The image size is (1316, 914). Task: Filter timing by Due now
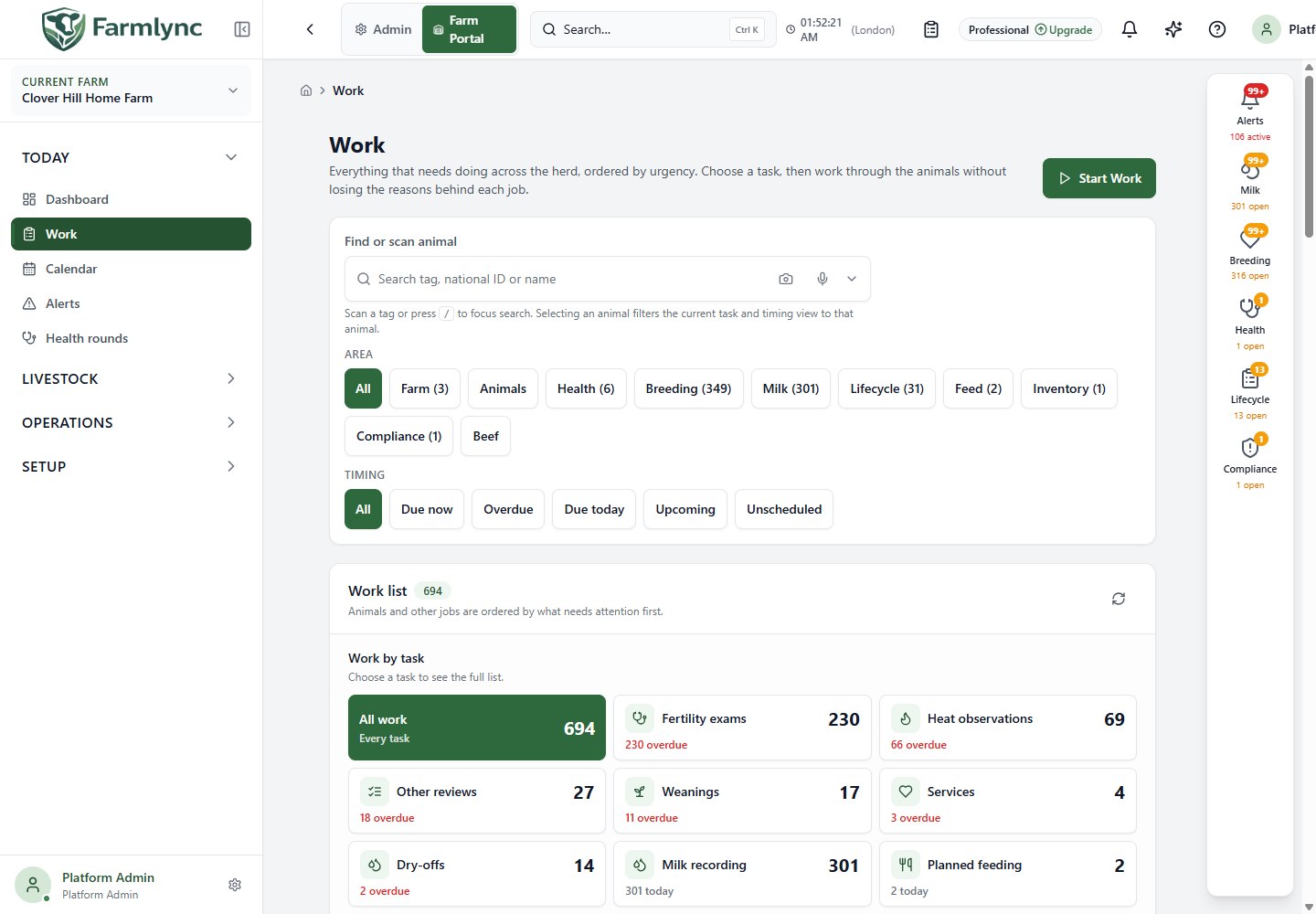pos(427,509)
